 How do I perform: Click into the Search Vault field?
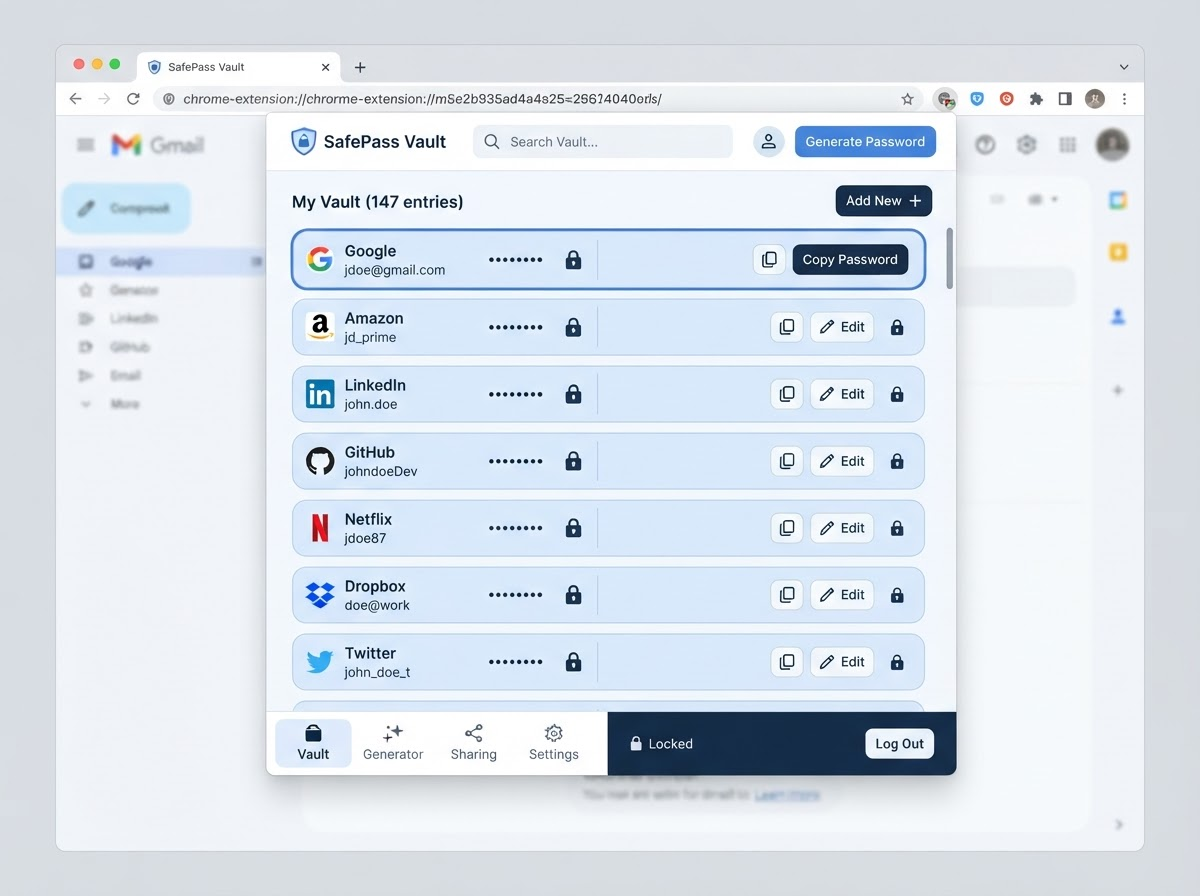(603, 141)
